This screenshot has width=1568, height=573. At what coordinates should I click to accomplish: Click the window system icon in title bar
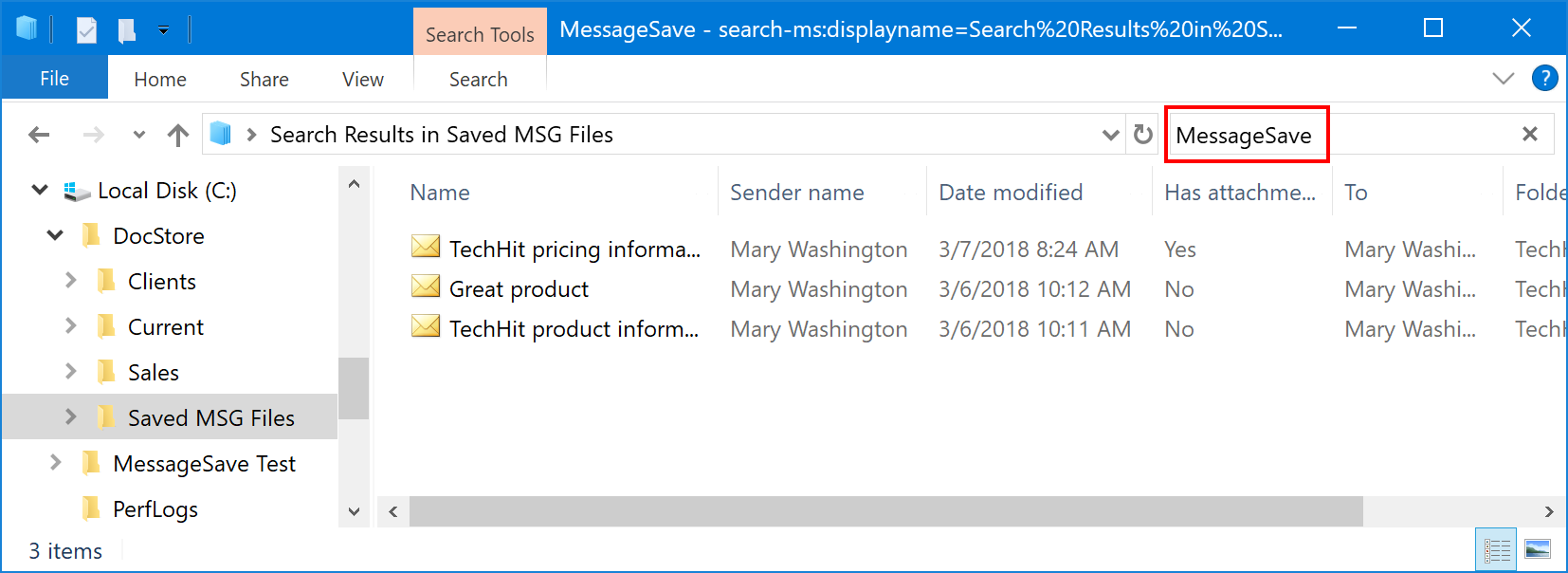[27, 28]
